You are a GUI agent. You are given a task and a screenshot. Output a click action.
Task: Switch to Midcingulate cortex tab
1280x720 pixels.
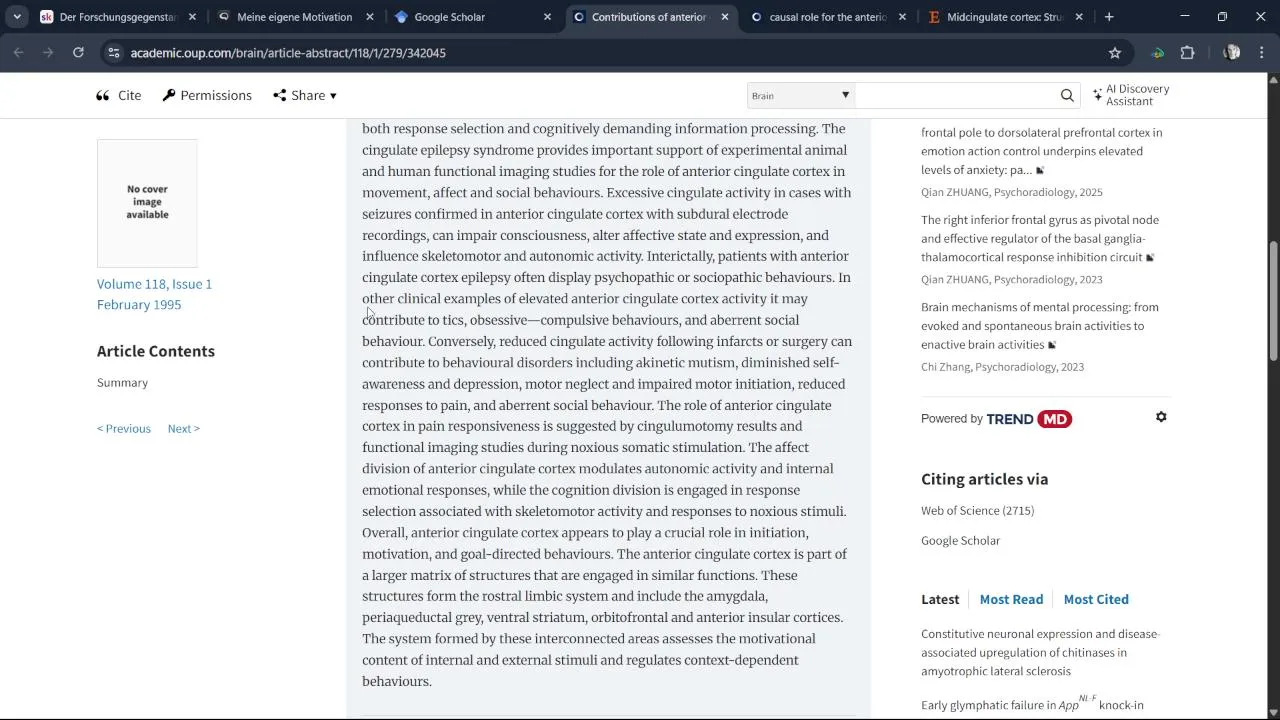point(1005,17)
